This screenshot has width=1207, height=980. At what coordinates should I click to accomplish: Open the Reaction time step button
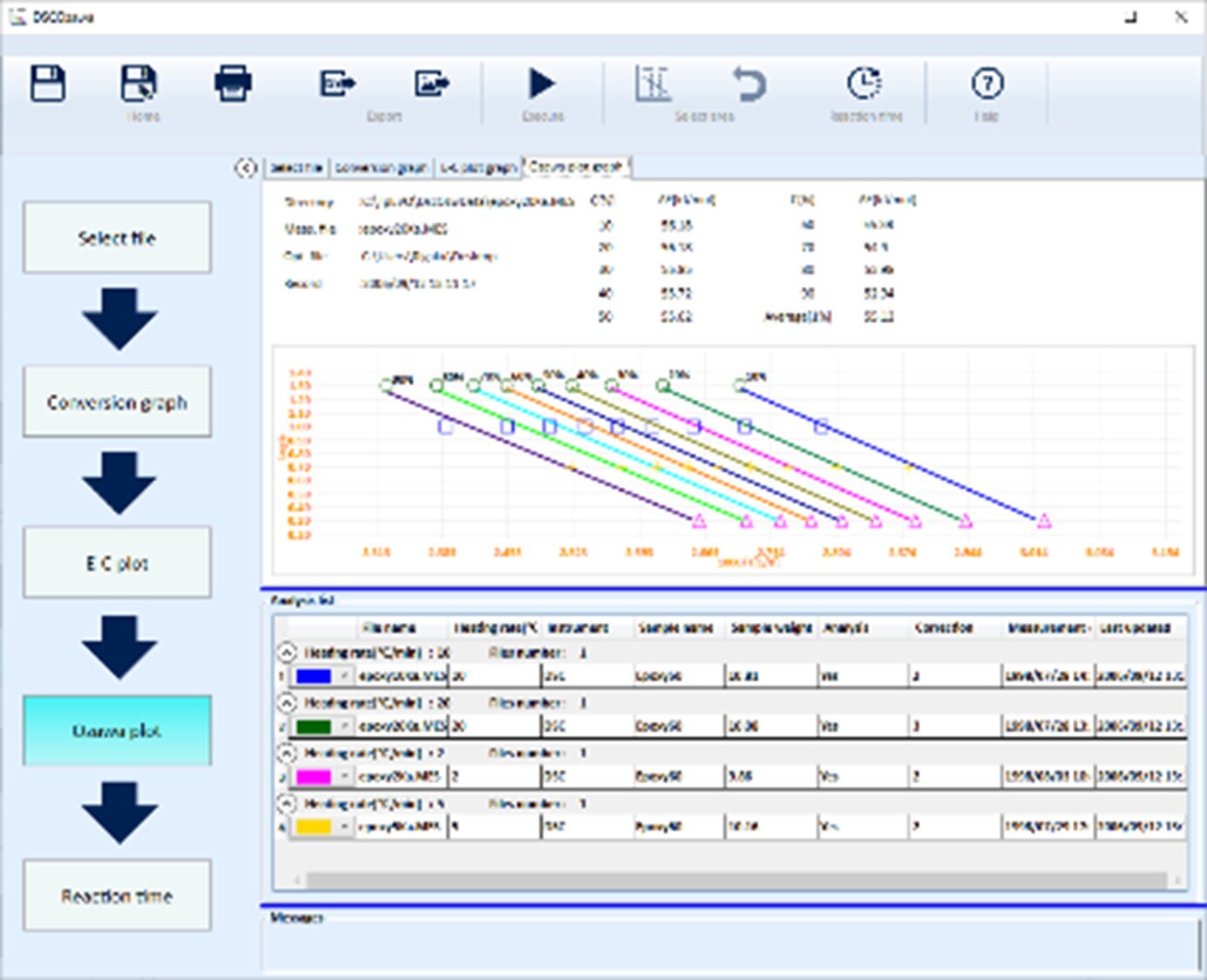[117, 896]
